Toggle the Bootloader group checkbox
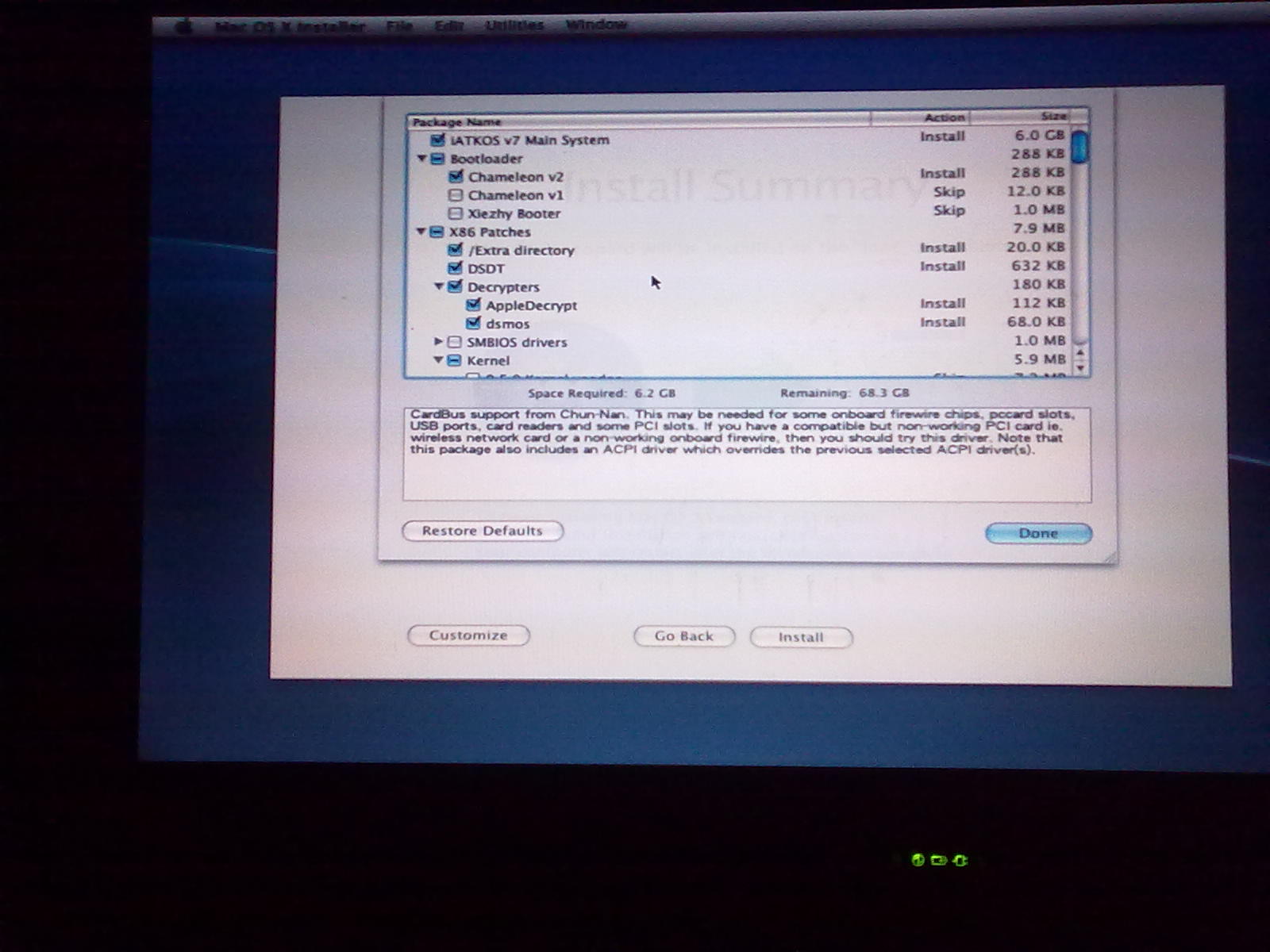 pos(437,159)
